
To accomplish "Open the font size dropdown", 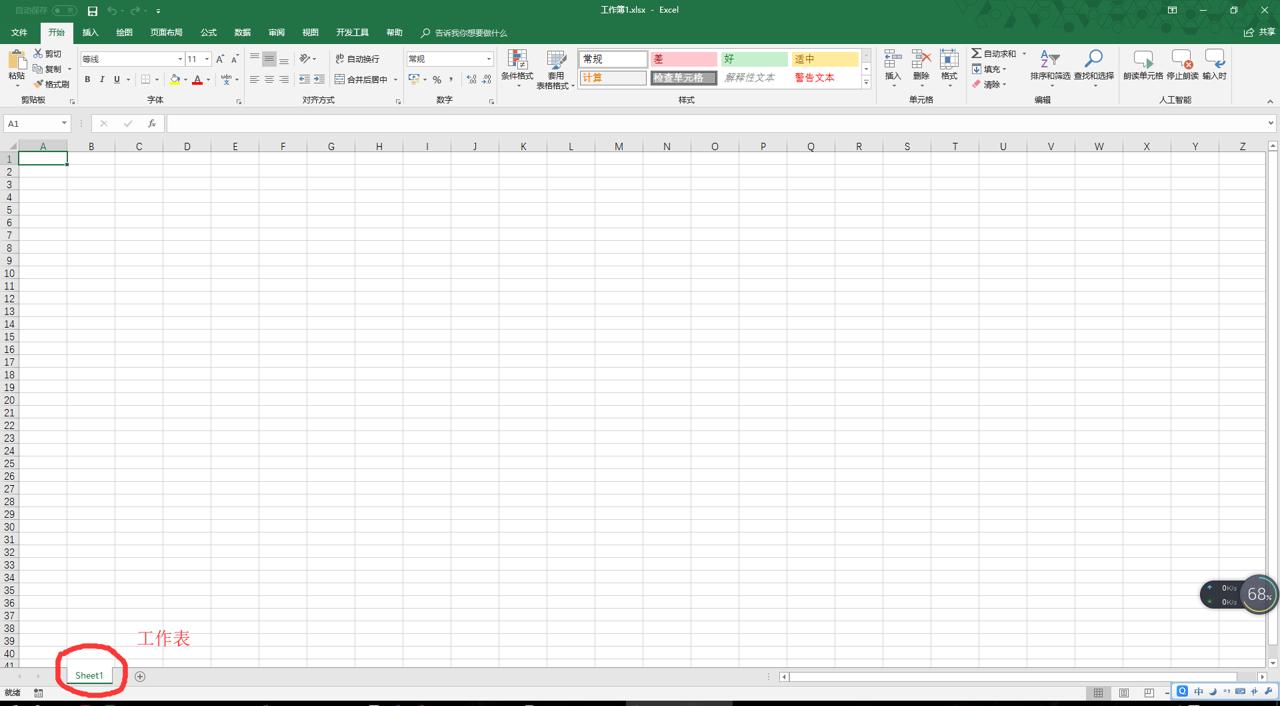I will [205, 58].
